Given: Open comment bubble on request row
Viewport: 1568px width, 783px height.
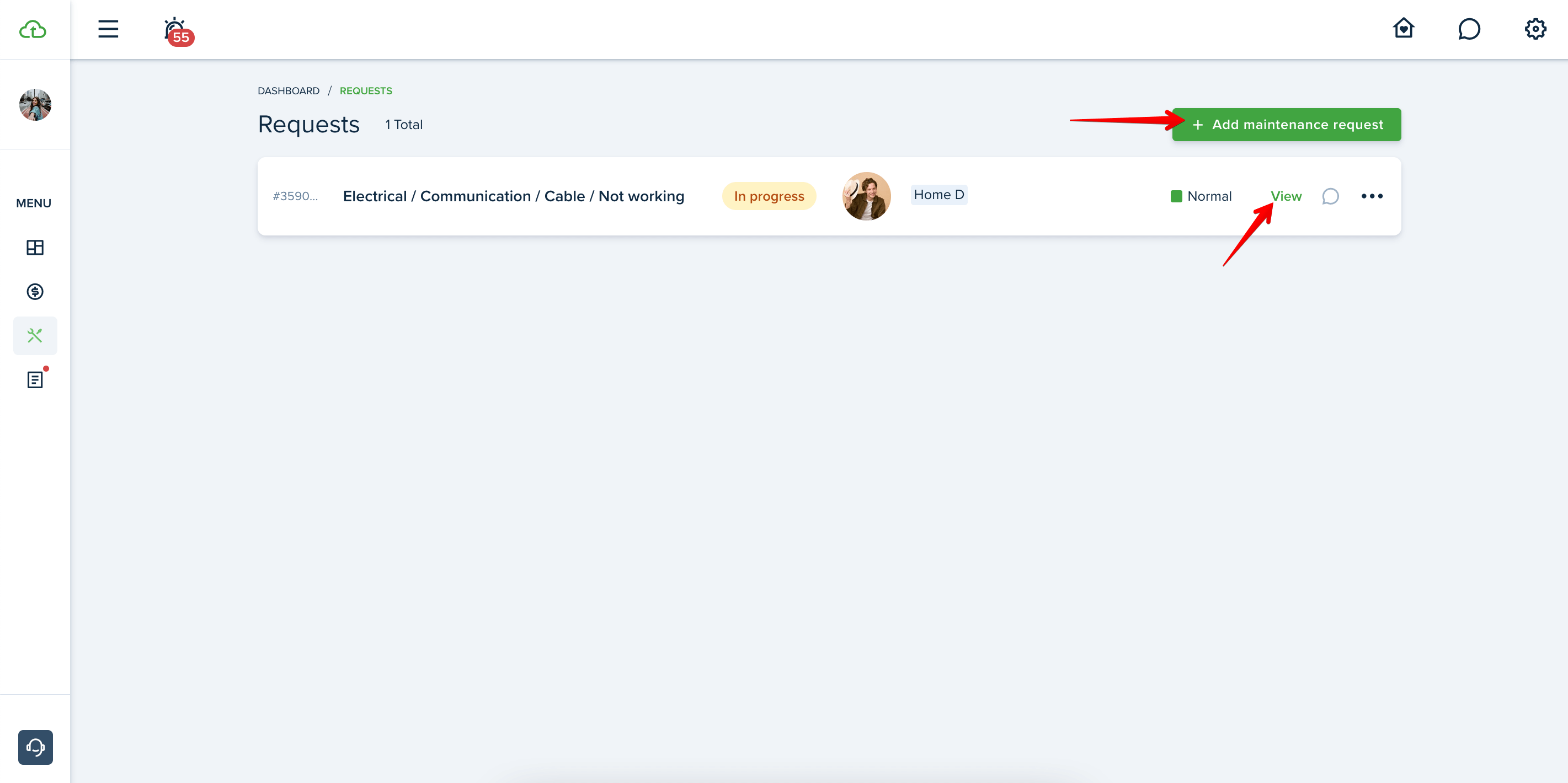Looking at the screenshot, I should [x=1331, y=196].
